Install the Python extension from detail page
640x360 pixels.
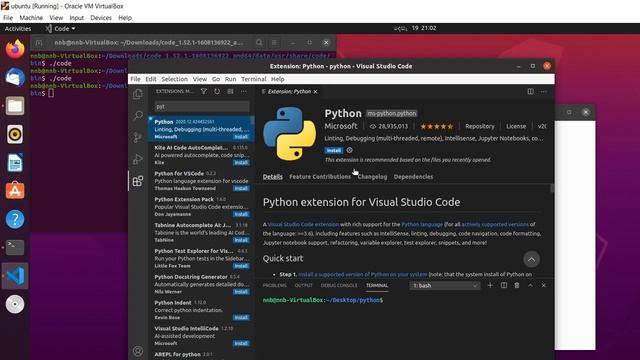[333, 150]
